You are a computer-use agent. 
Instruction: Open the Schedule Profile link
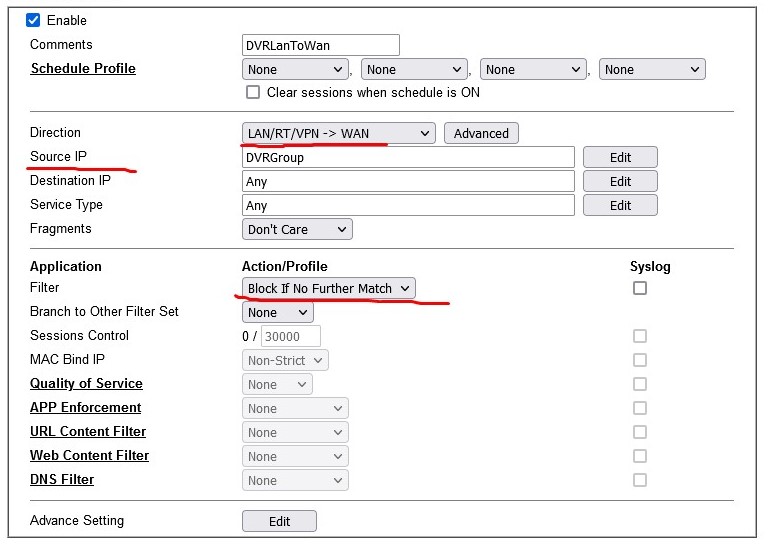click(x=83, y=69)
